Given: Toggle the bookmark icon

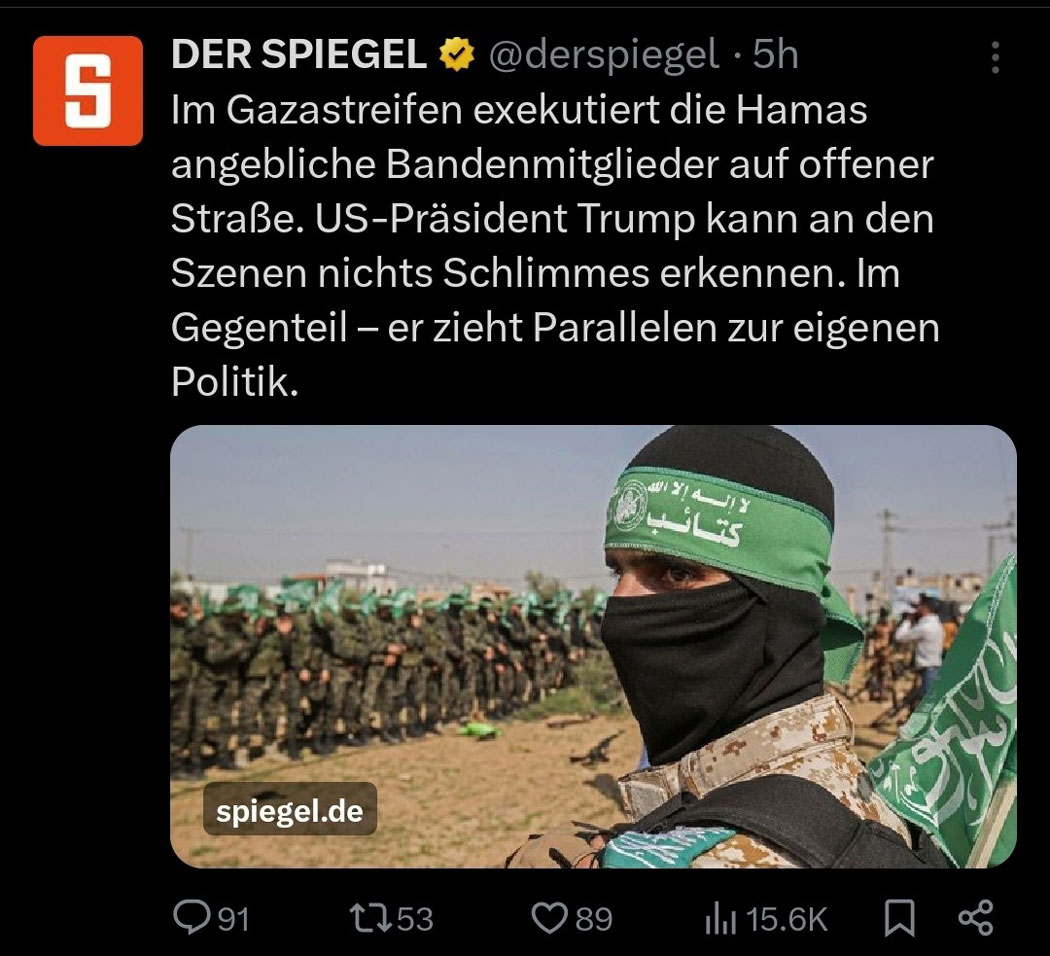Looking at the screenshot, I should click(x=899, y=918).
